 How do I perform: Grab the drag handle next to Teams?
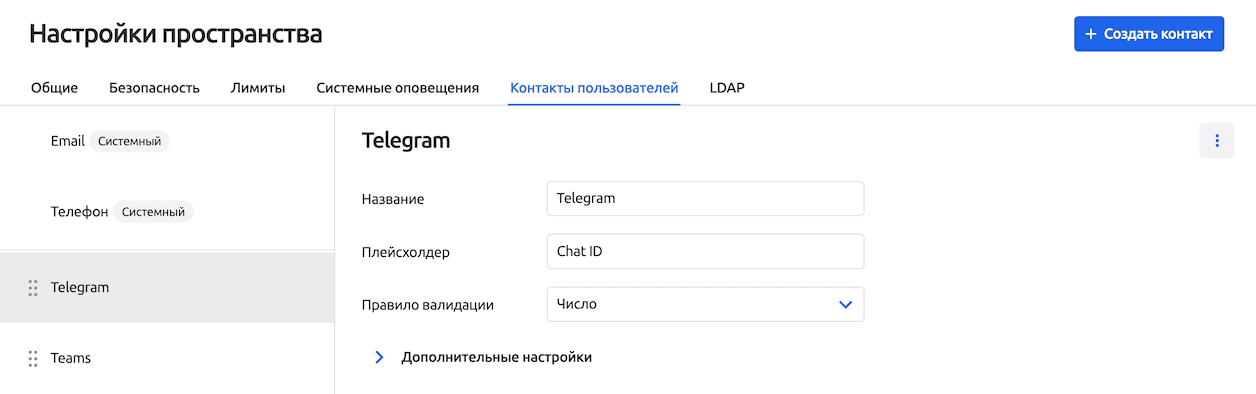pos(33,358)
